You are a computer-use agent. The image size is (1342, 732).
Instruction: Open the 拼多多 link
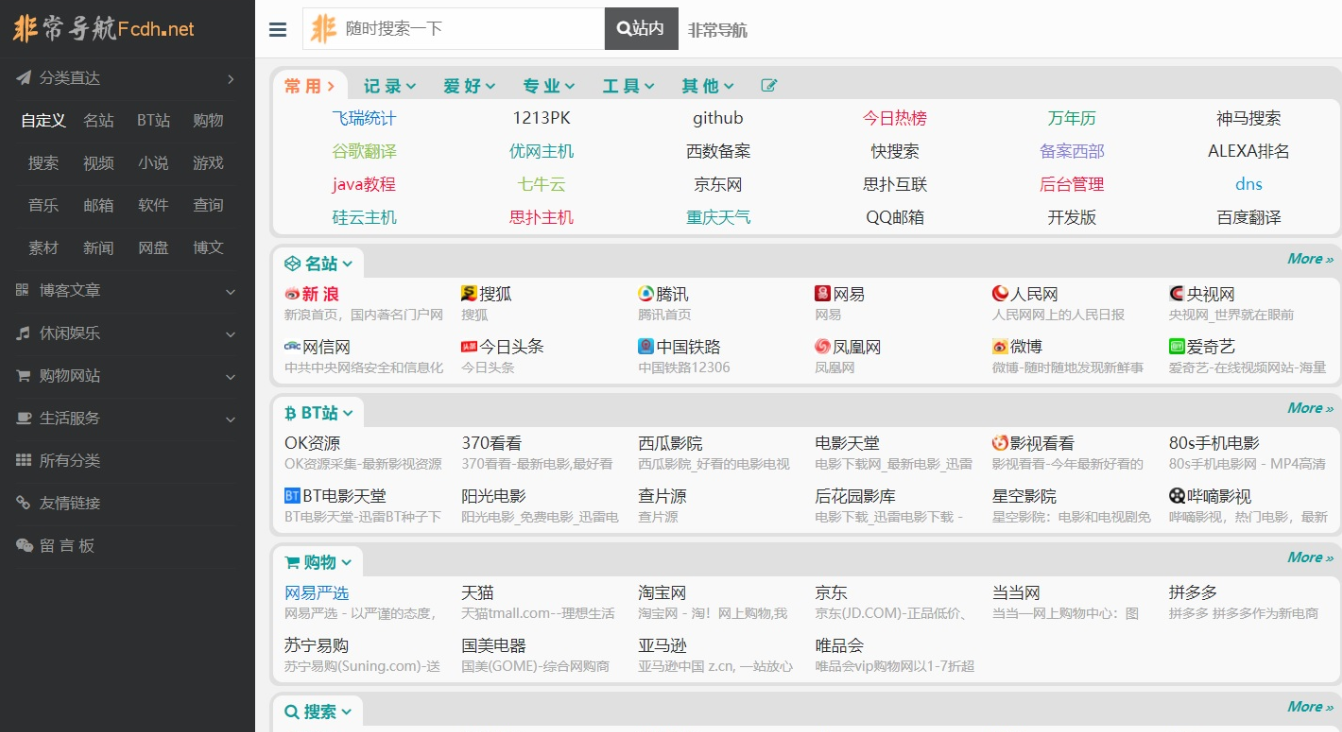[x=1193, y=593]
